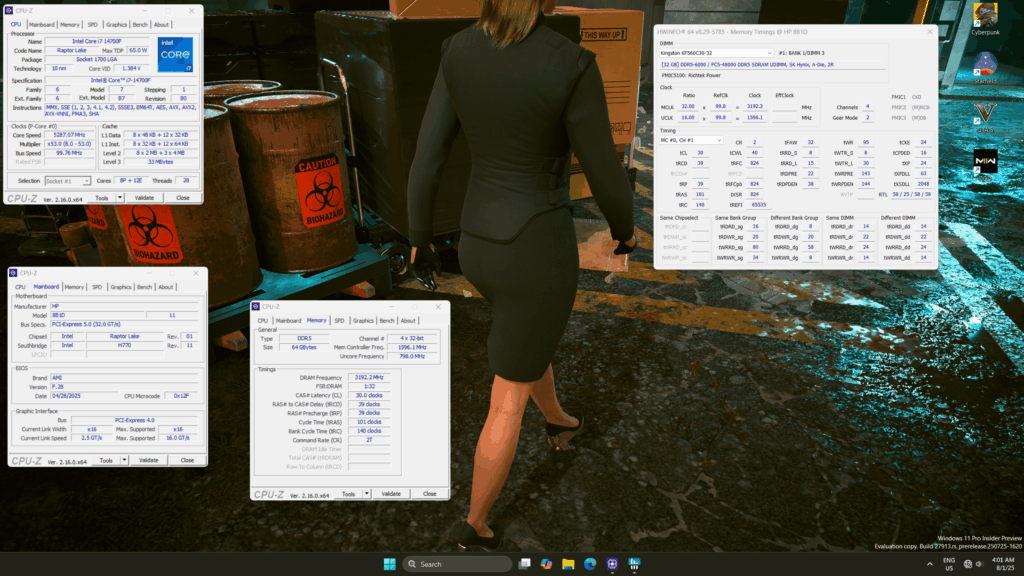Expand the Kingston KF560C30-32 DIMM dropdown
The width and height of the screenshot is (1024, 576).
716,53
